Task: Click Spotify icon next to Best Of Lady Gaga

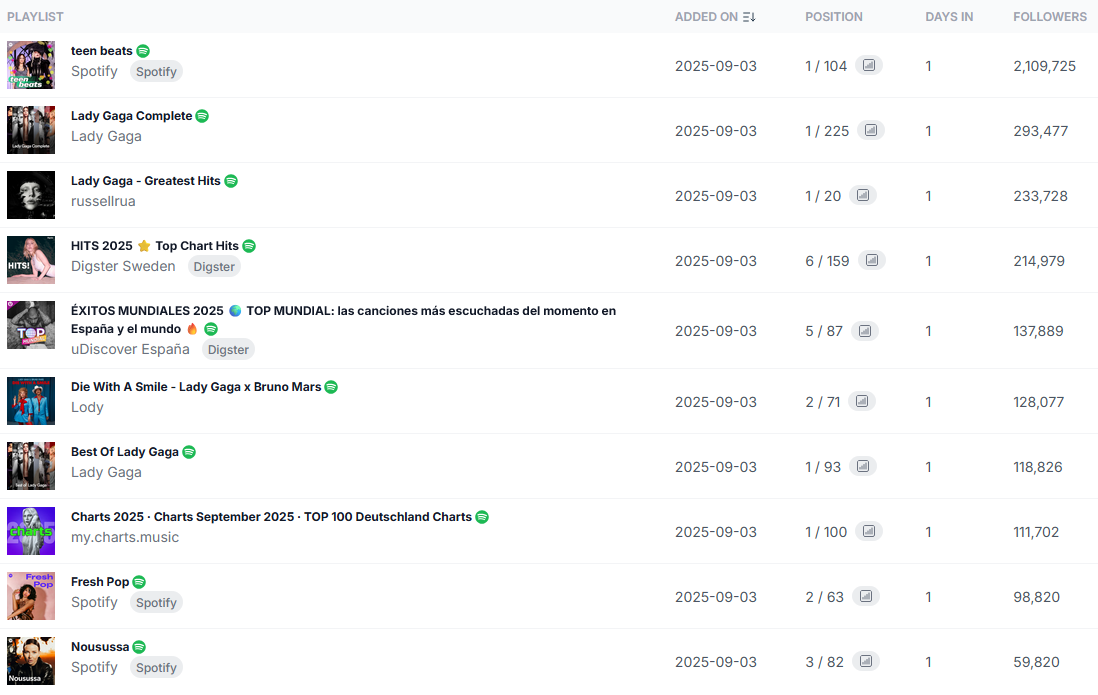Action: tap(189, 452)
